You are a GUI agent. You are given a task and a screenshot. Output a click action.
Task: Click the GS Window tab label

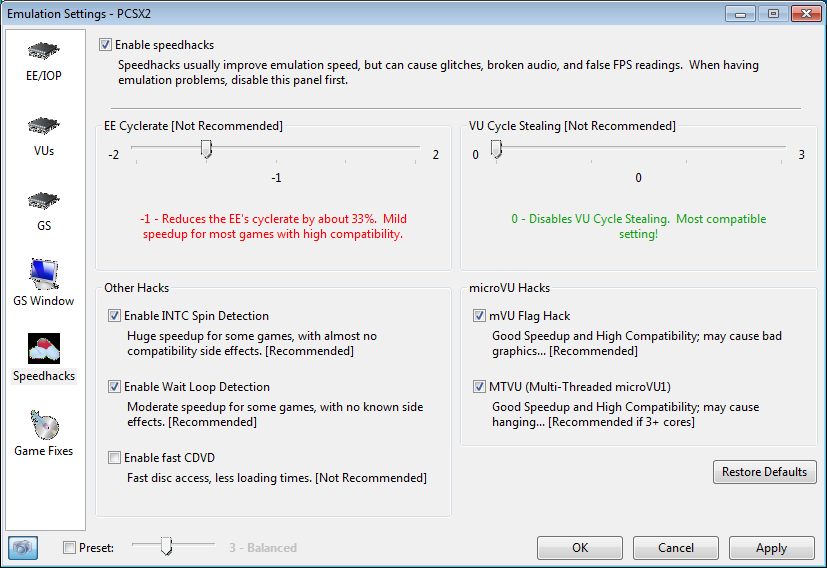pyautogui.click(x=44, y=301)
